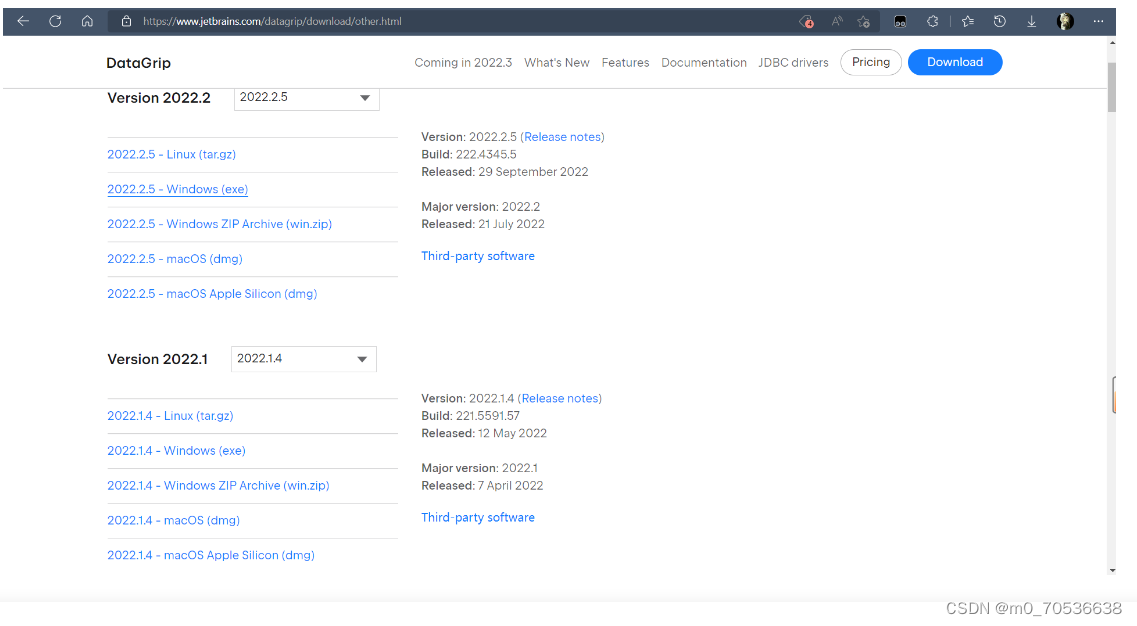Open Release notes for version 2022.2.5
The width and height of the screenshot is (1137, 626).
click(563, 137)
